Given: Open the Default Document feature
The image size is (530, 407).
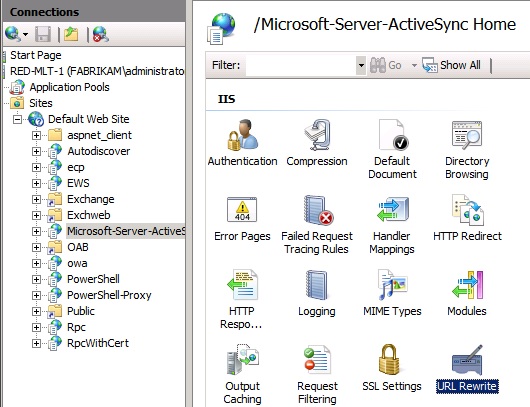Looking at the screenshot, I should [x=392, y=149].
